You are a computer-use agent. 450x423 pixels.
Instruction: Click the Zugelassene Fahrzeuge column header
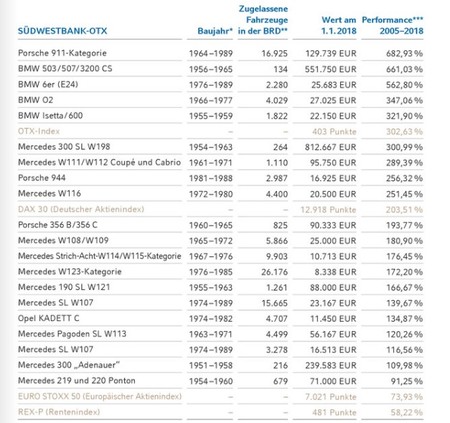tap(263, 20)
